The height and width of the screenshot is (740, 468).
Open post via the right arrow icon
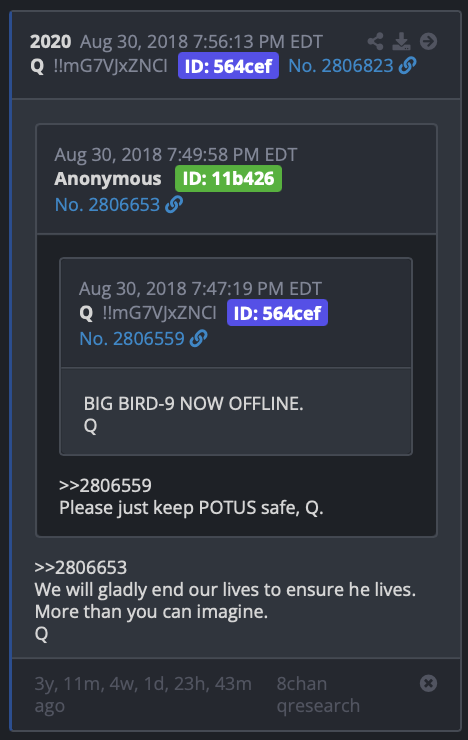(428, 42)
